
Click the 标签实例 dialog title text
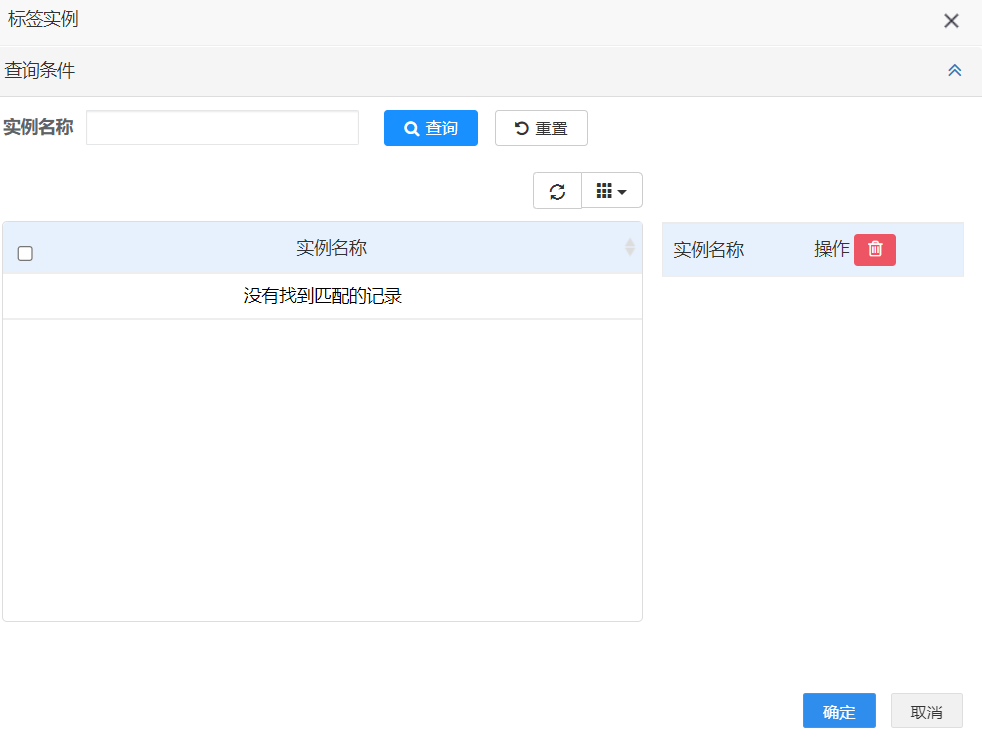point(43,20)
